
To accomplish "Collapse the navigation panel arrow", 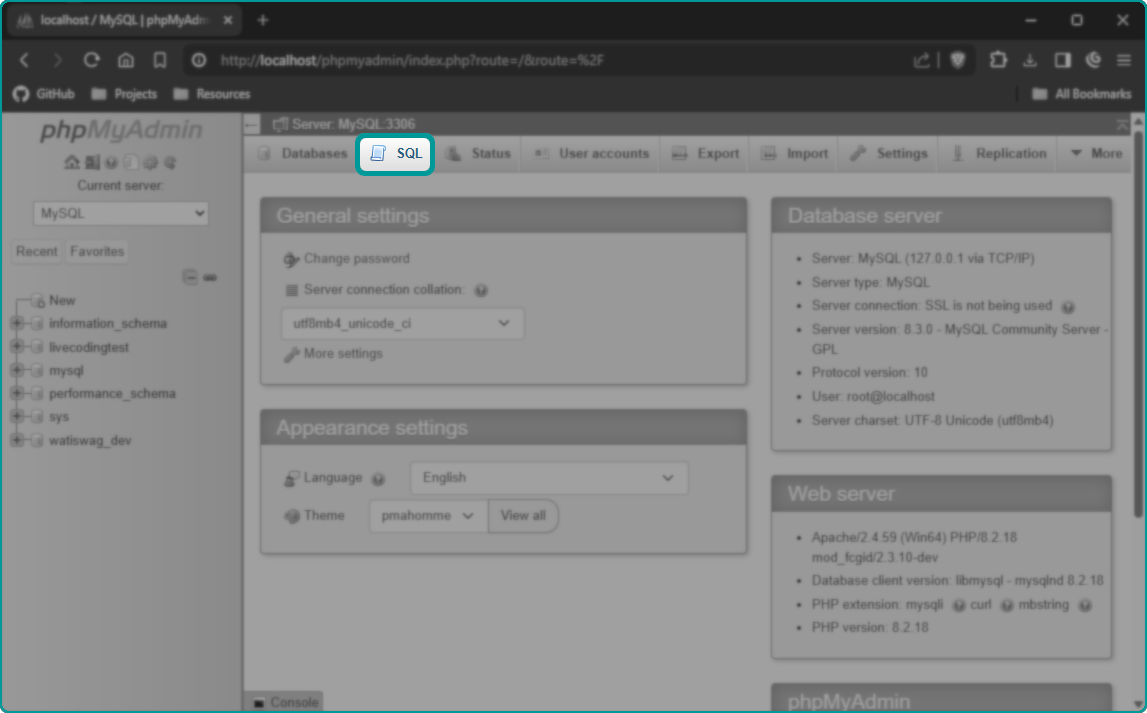I will coord(252,124).
